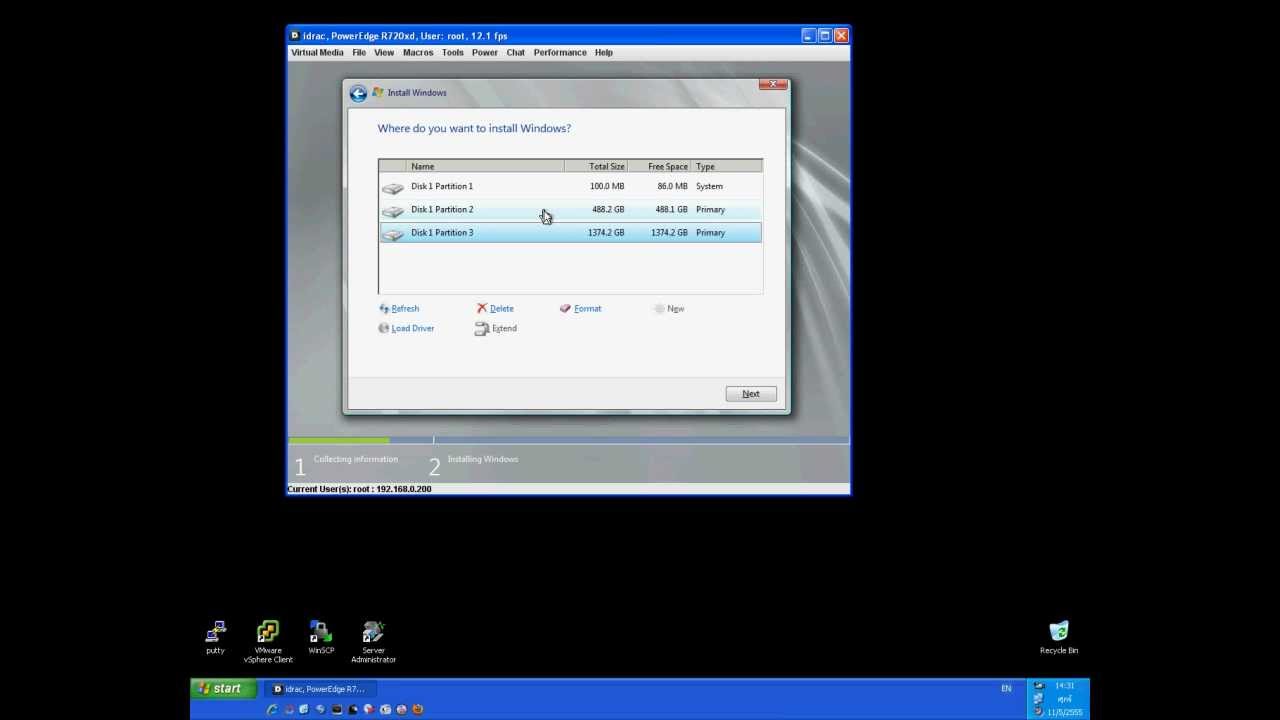The image size is (1280, 720).
Task: Open the View menu
Action: 384,52
